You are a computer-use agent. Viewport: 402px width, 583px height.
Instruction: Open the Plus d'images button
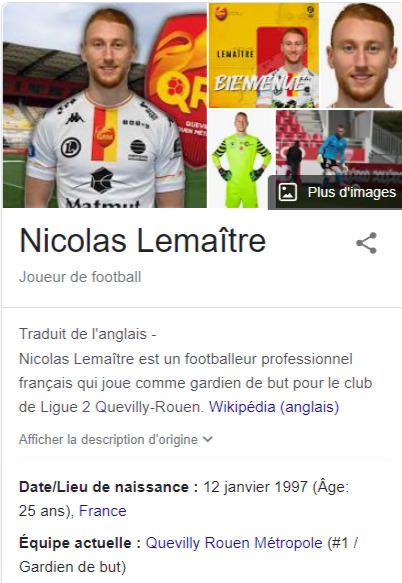(335, 192)
